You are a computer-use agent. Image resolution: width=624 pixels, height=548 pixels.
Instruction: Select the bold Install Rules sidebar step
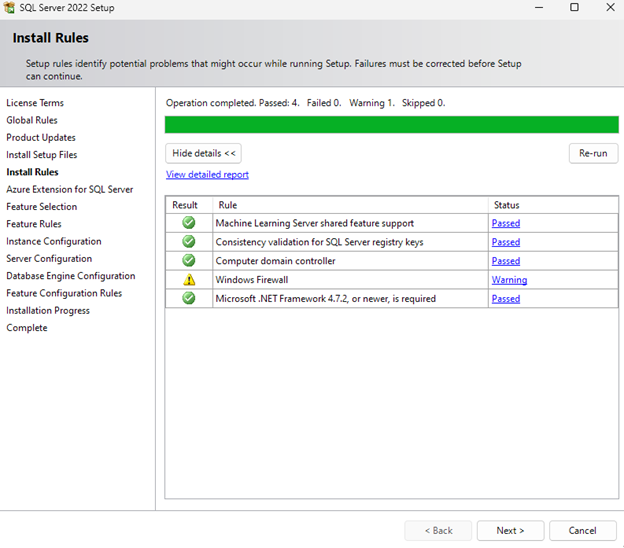coord(32,172)
